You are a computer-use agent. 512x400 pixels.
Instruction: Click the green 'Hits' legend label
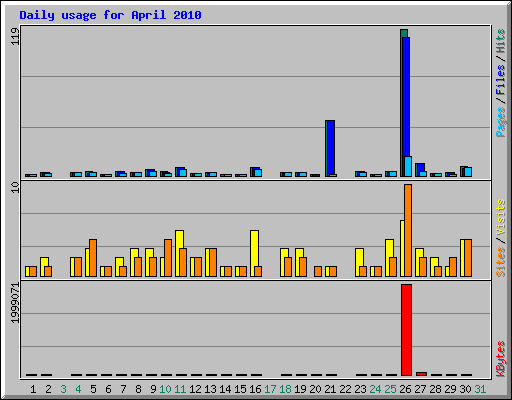pyautogui.click(x=500, y=41)
